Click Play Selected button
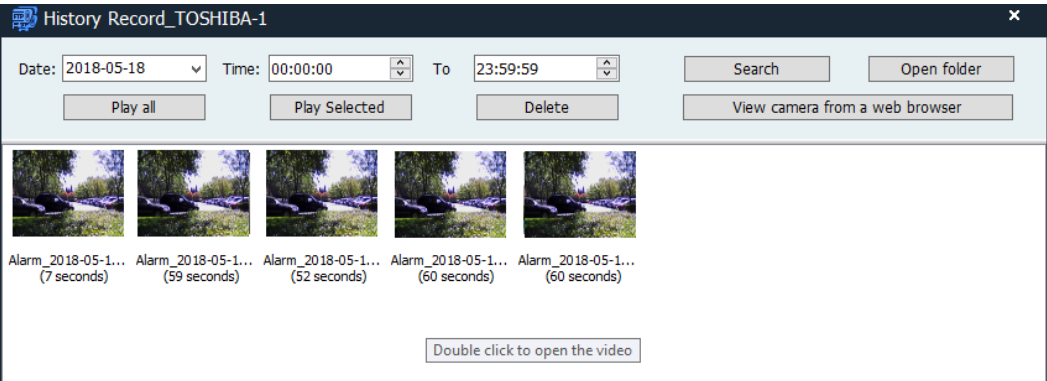Screen dimensions: 1047x381 [341, 107]
